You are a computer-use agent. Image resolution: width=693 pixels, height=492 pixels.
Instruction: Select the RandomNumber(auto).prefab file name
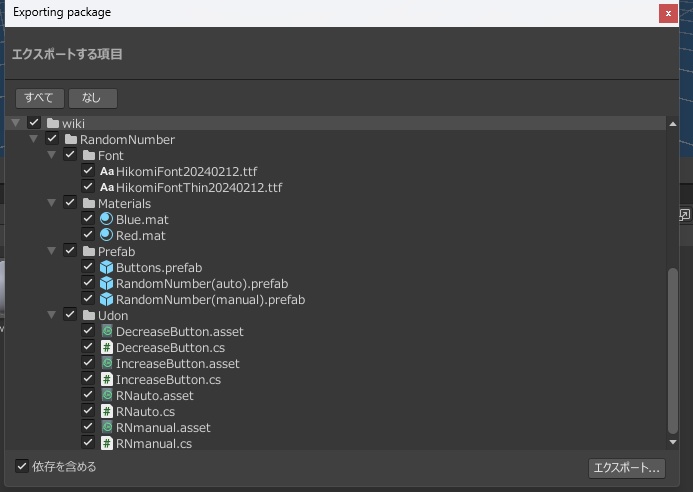click(202, 283)
